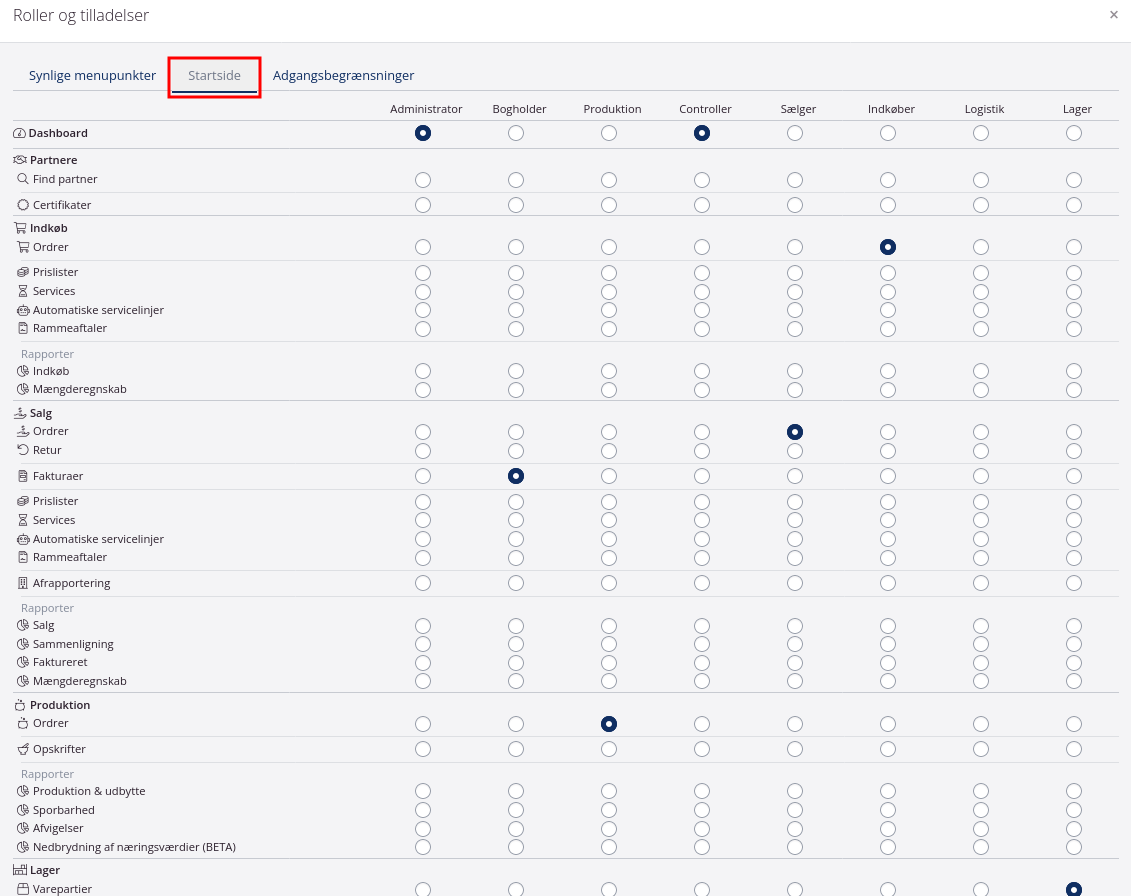Click the Administrator column header
Image resolution: width=1131 pixels, height=896 pixels.
coord(426,109)
